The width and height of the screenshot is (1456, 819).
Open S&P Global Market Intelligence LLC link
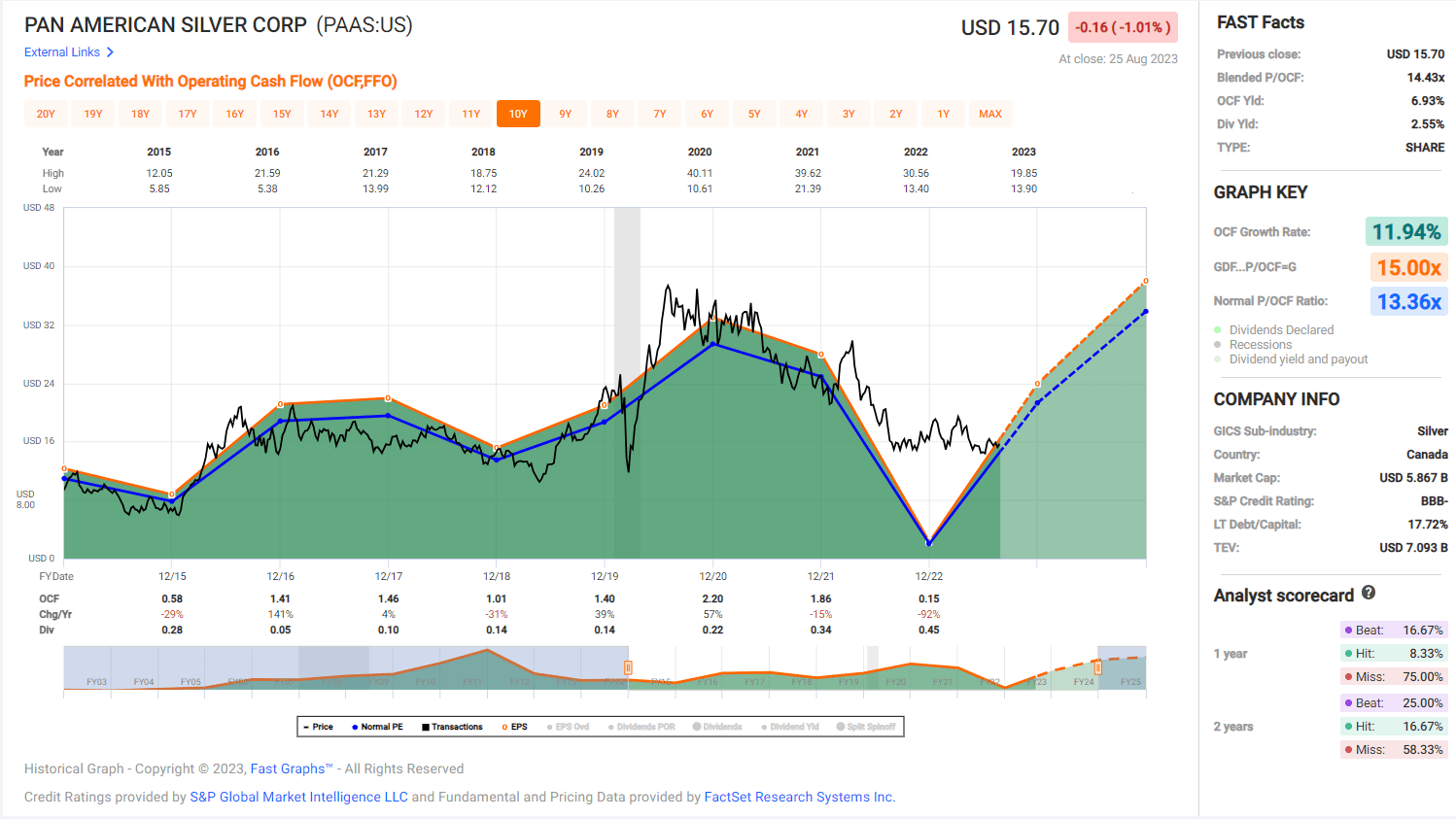(x=298, y=797)
